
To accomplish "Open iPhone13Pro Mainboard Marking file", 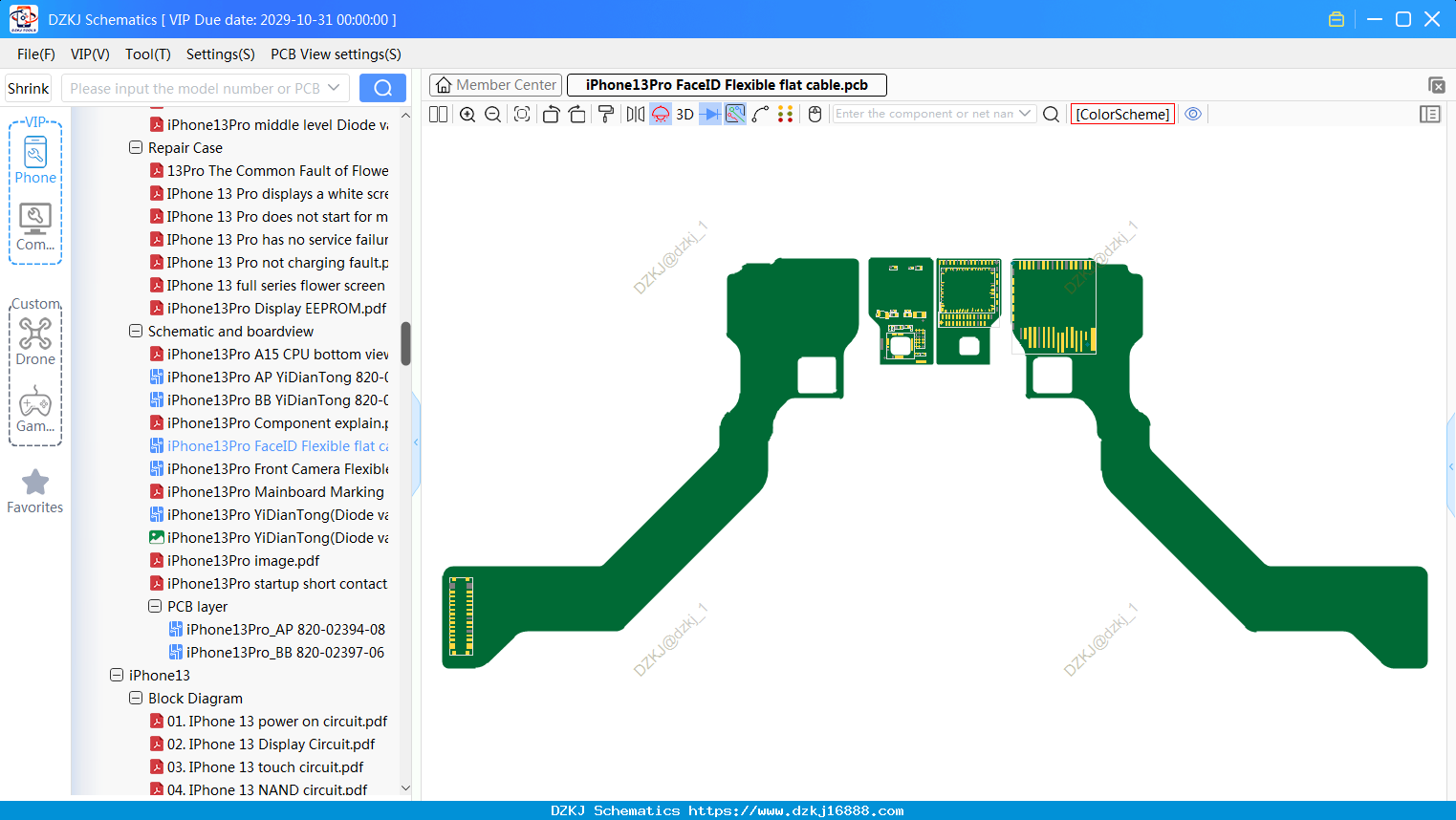I will click(x=267, y=492).
